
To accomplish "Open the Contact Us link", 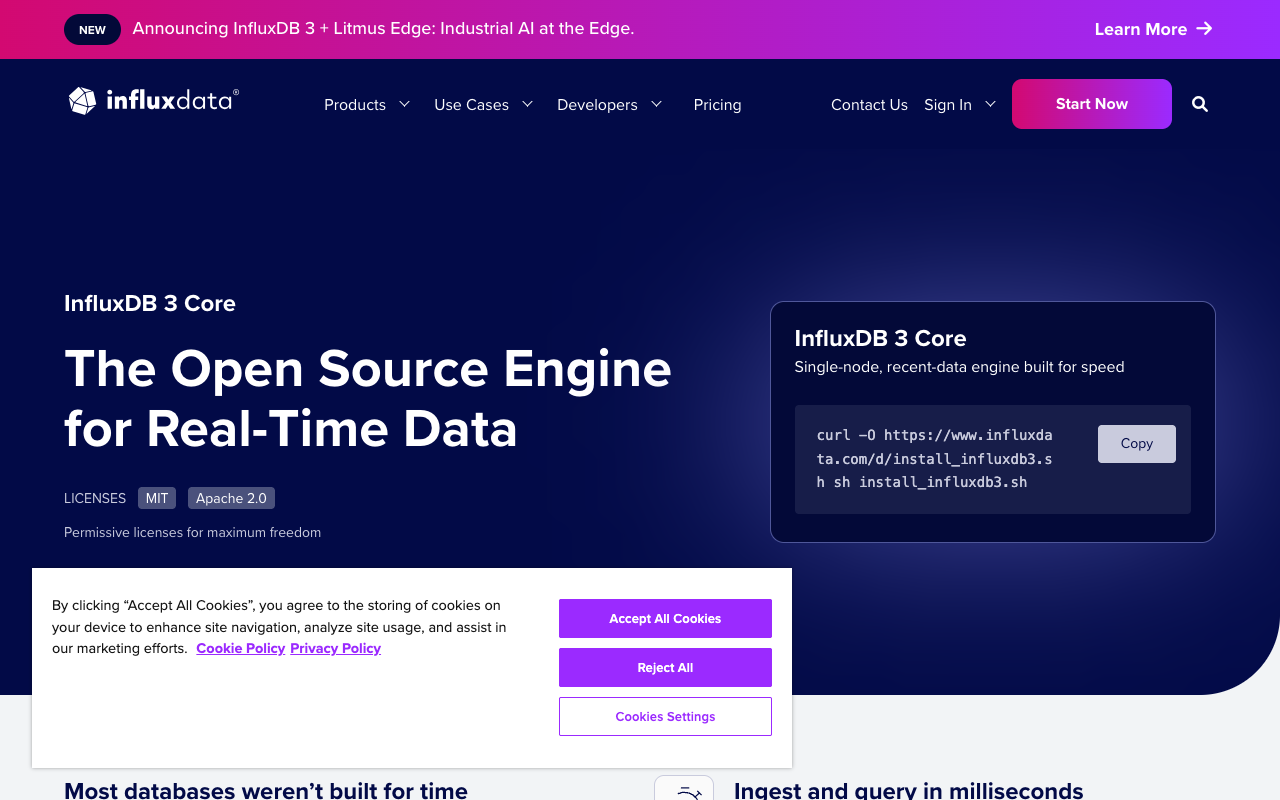I will click(x=869, y=105).
